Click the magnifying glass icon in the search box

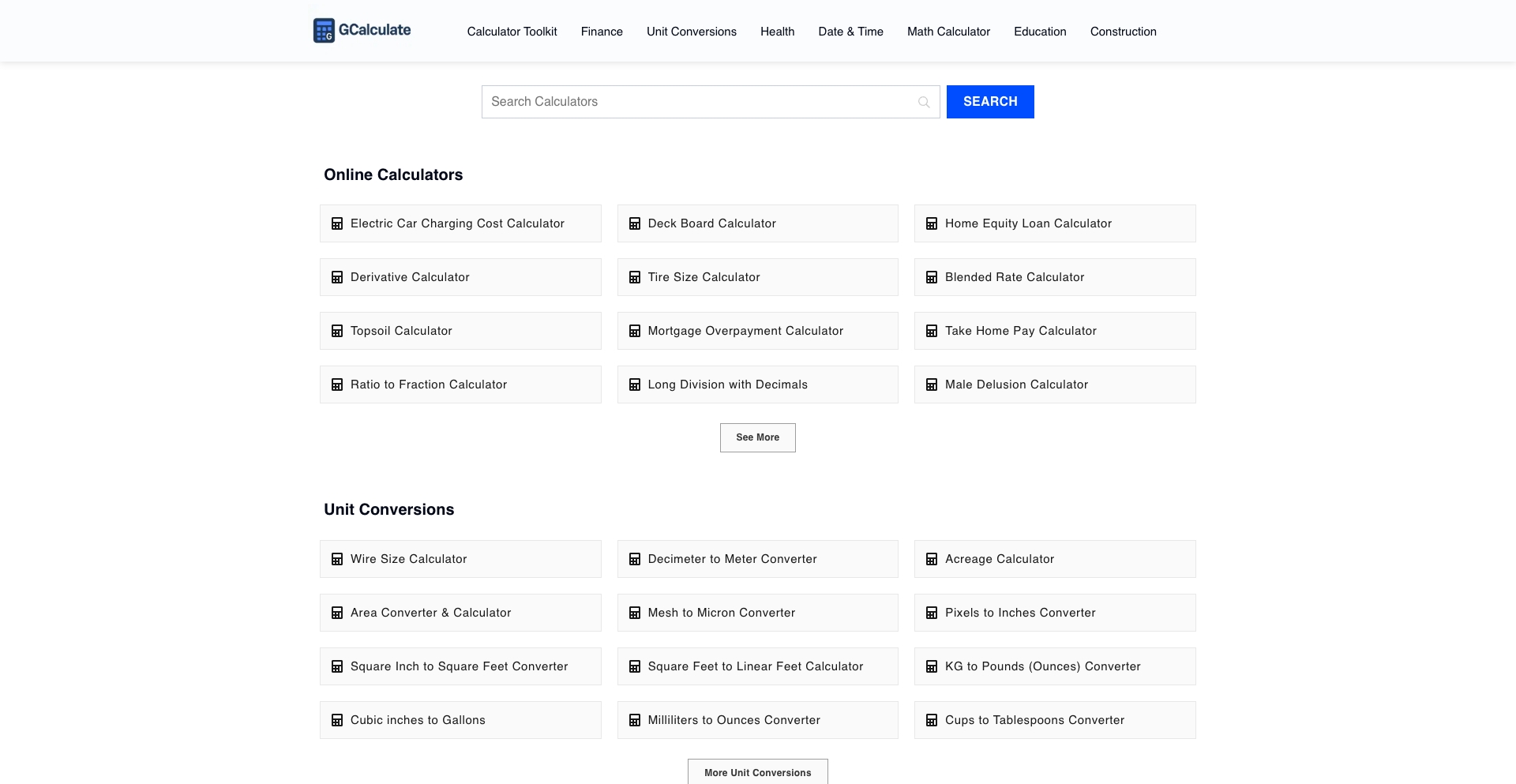click(x=923, y=102)
